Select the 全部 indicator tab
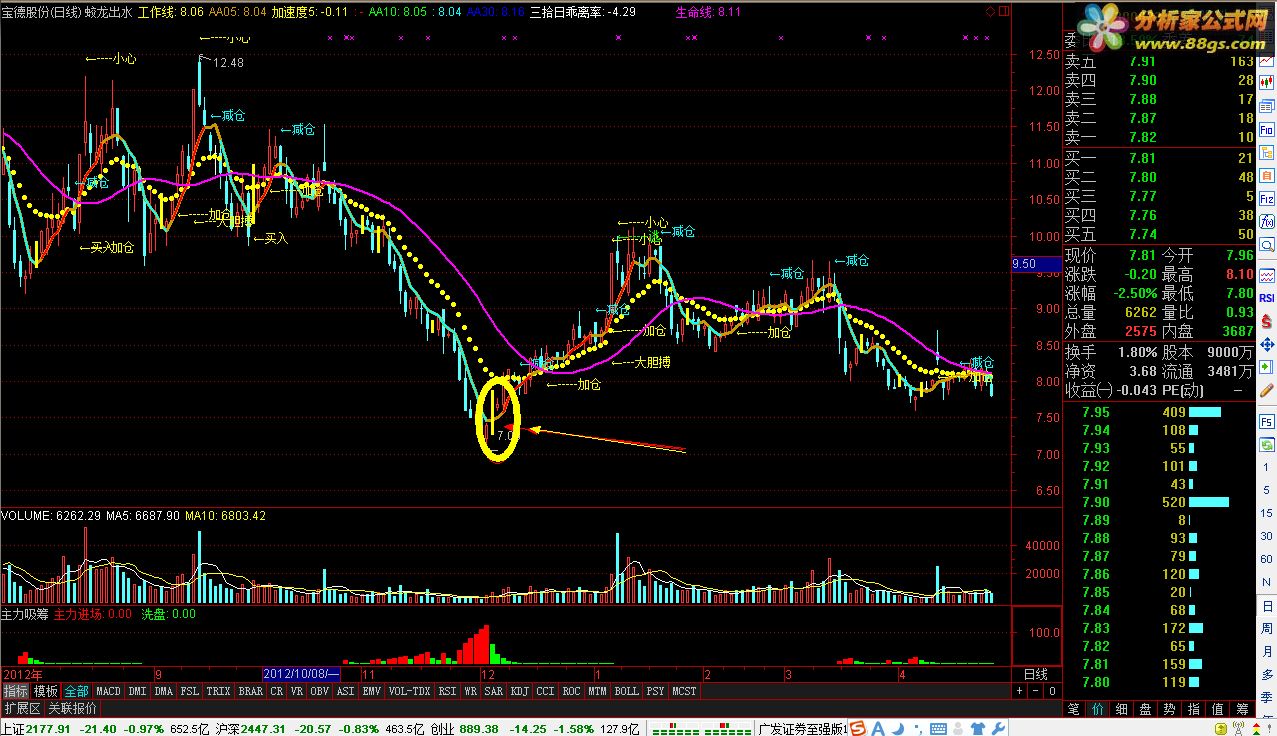Viewport: 1277px width, 736px height. [77, 691]
